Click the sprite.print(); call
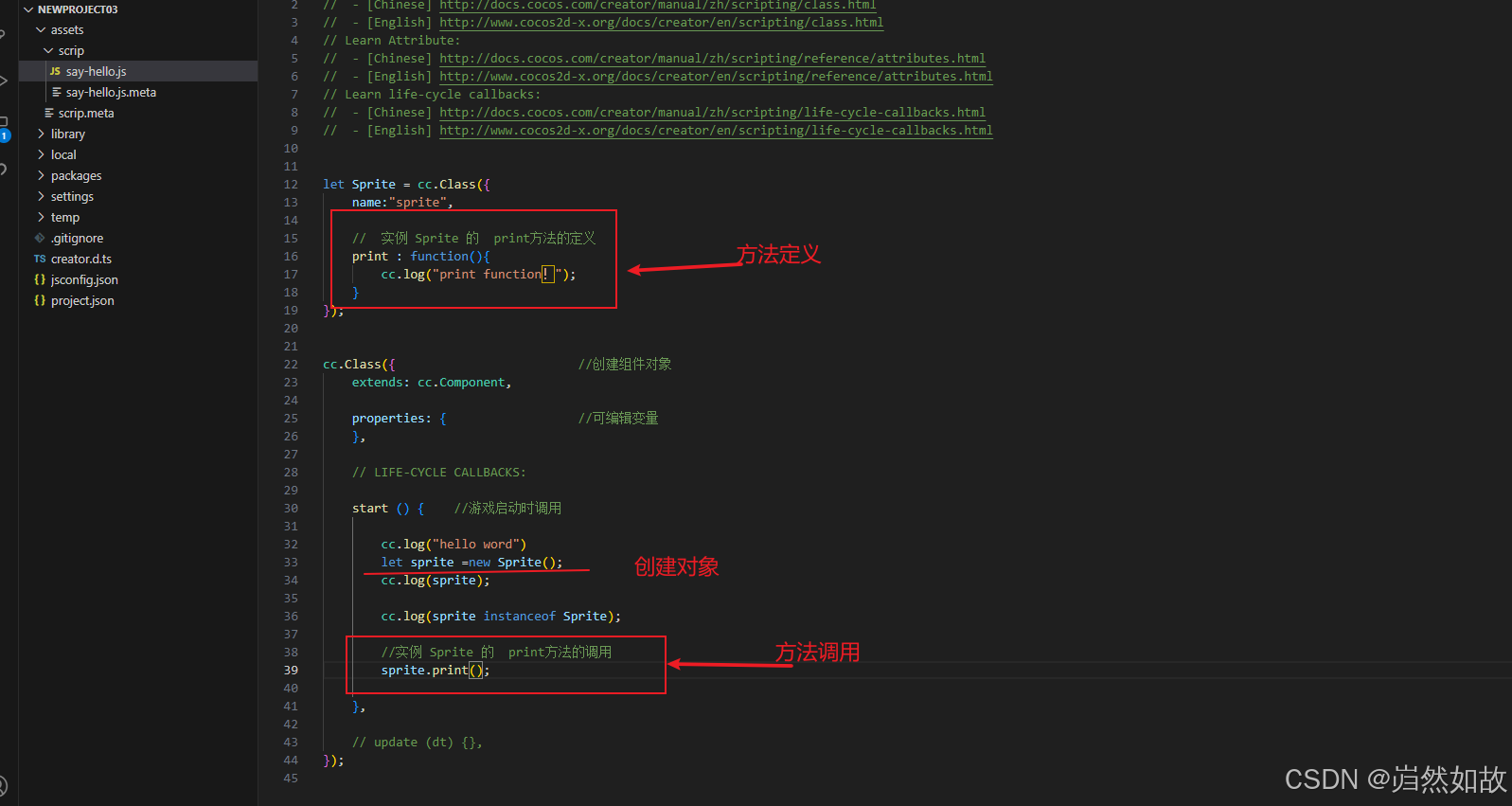Viewport: 1512px width, 806px height. pyautogui.click(x=436, y=671)
